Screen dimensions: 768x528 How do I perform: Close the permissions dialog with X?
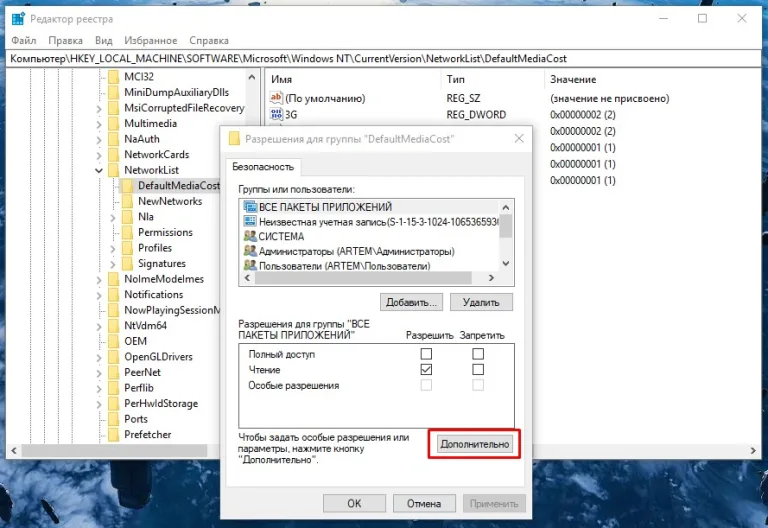pyautogui.click(x=519, y=139)
